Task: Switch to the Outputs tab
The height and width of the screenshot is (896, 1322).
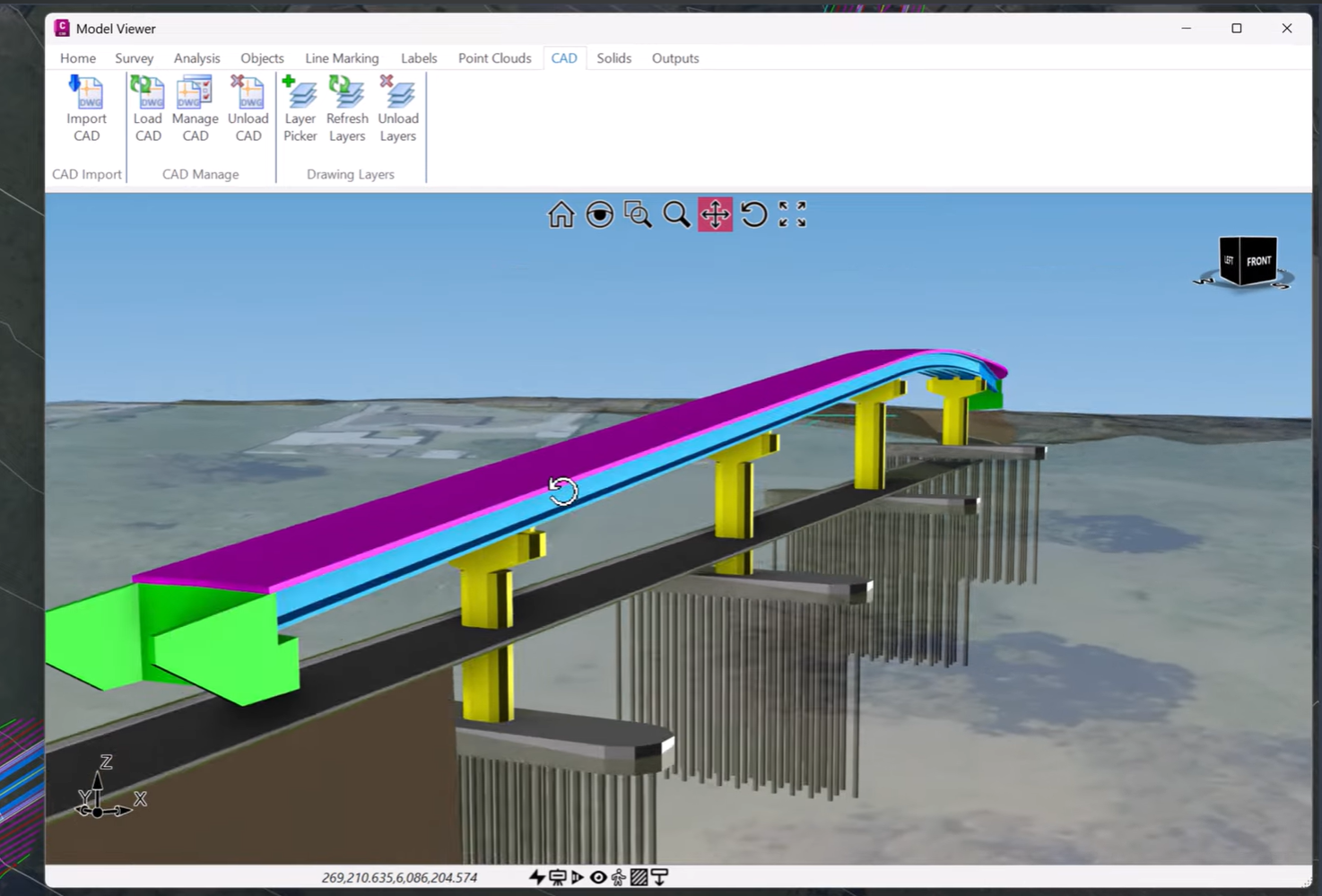Action: tap(675, 58)
